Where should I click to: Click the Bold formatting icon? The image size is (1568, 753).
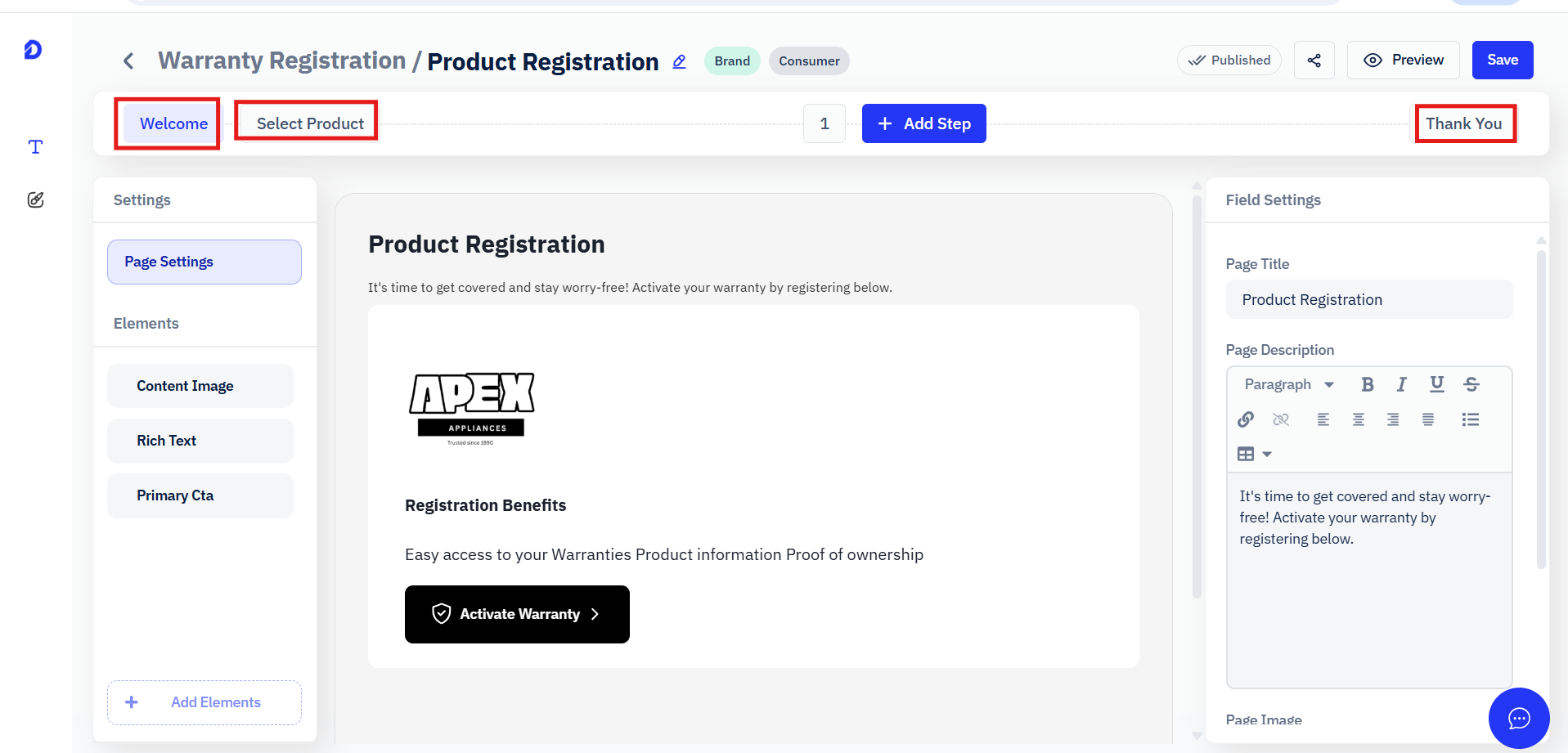click(x=1367, y=384)
